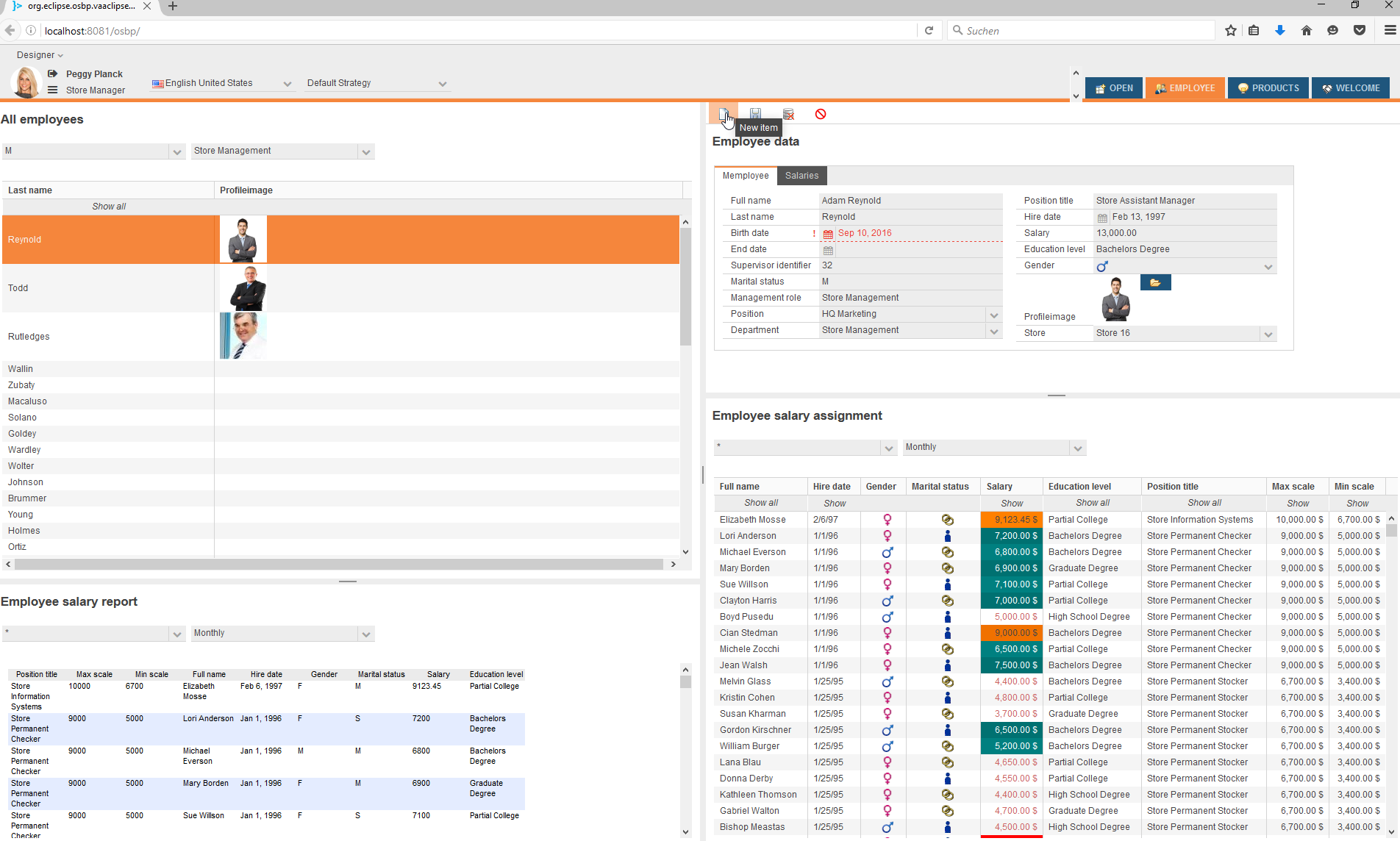Click Show under Salary column
Image resolution: width=1400 pixels, height=841 pixels.
(x=1012, y=504)
